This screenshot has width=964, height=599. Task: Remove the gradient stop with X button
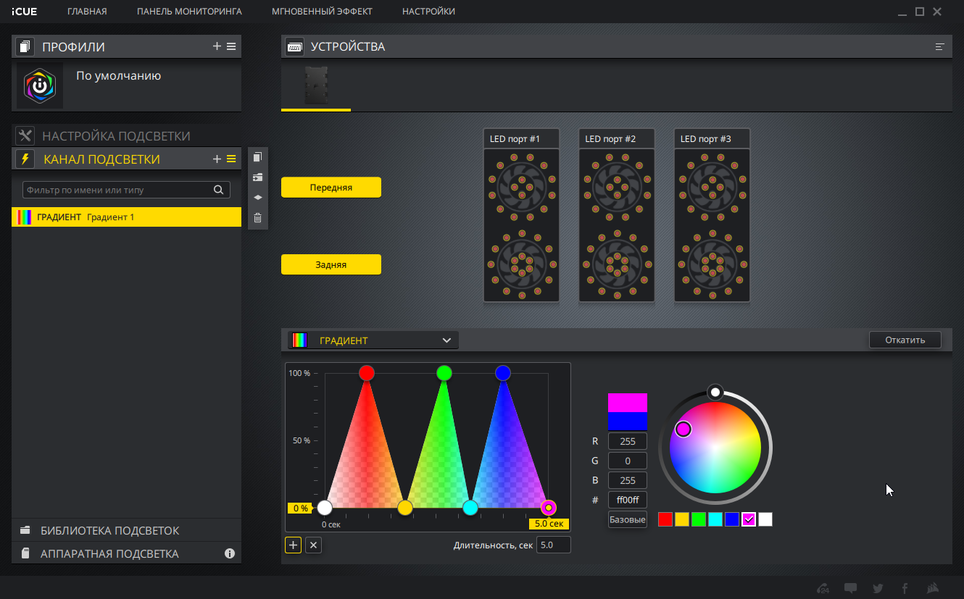pyautogui.click(x=314, y=545)
